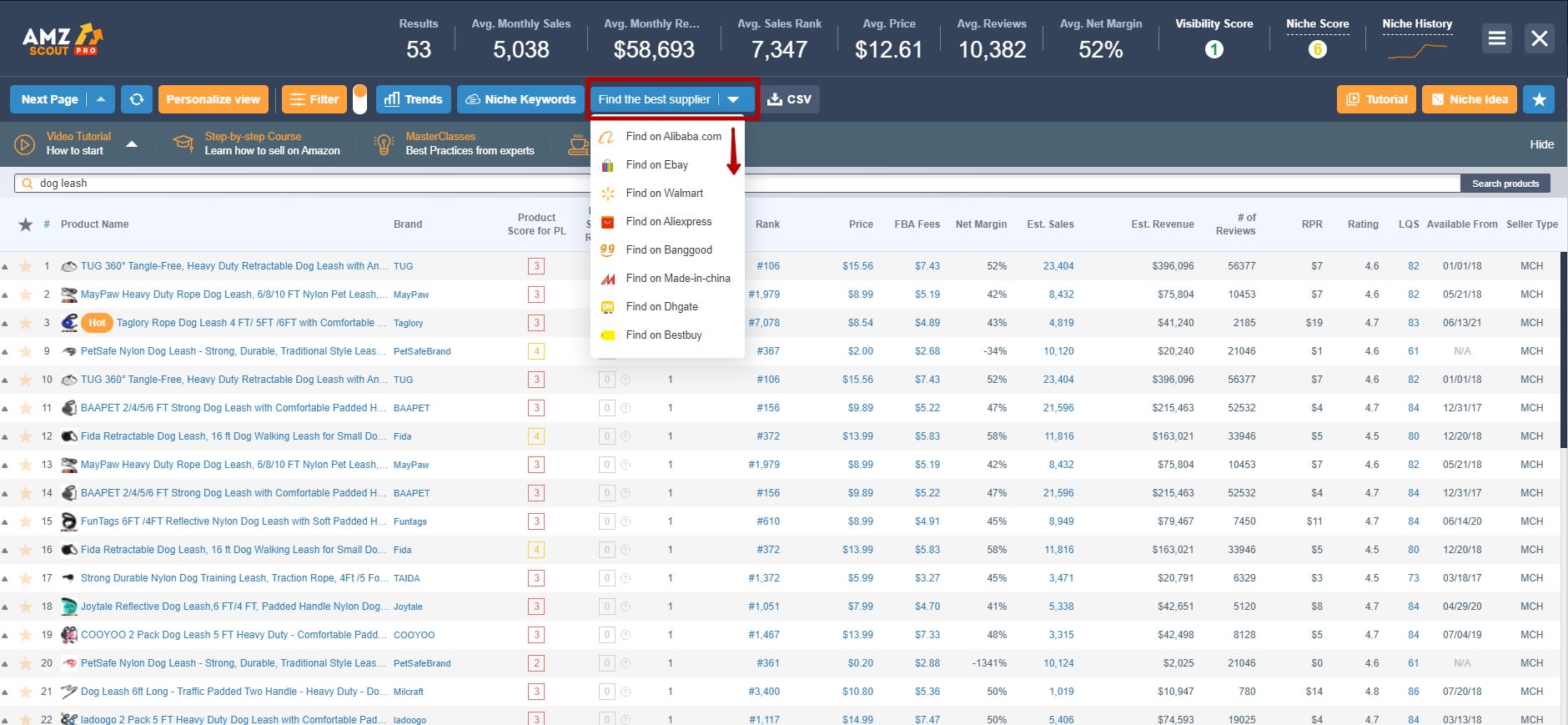This screenshot has height=725, width=1568.
Task: Click Search products button
Action: point(1505,184)
